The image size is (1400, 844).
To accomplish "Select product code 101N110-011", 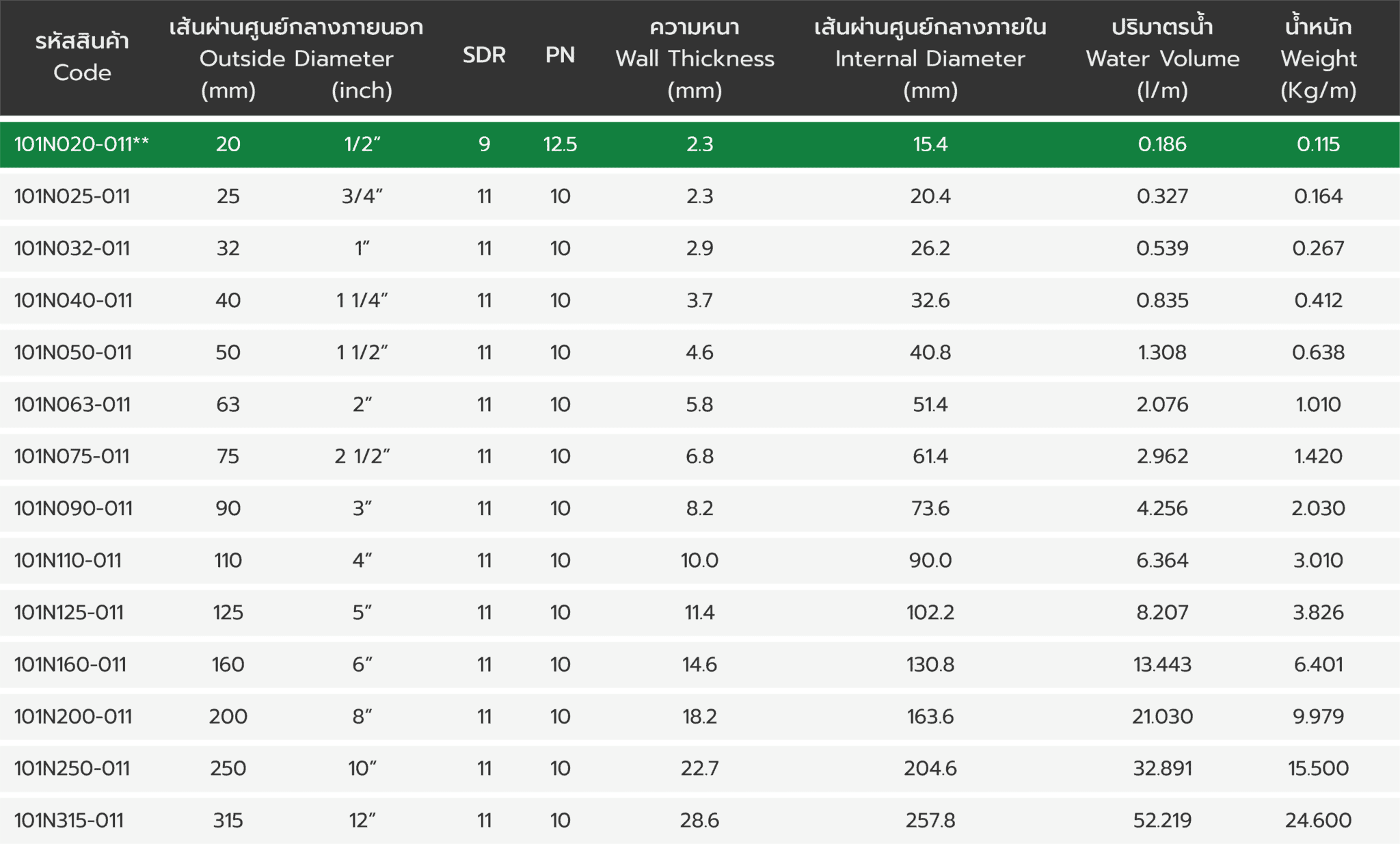I will click(x=68, y=560).
